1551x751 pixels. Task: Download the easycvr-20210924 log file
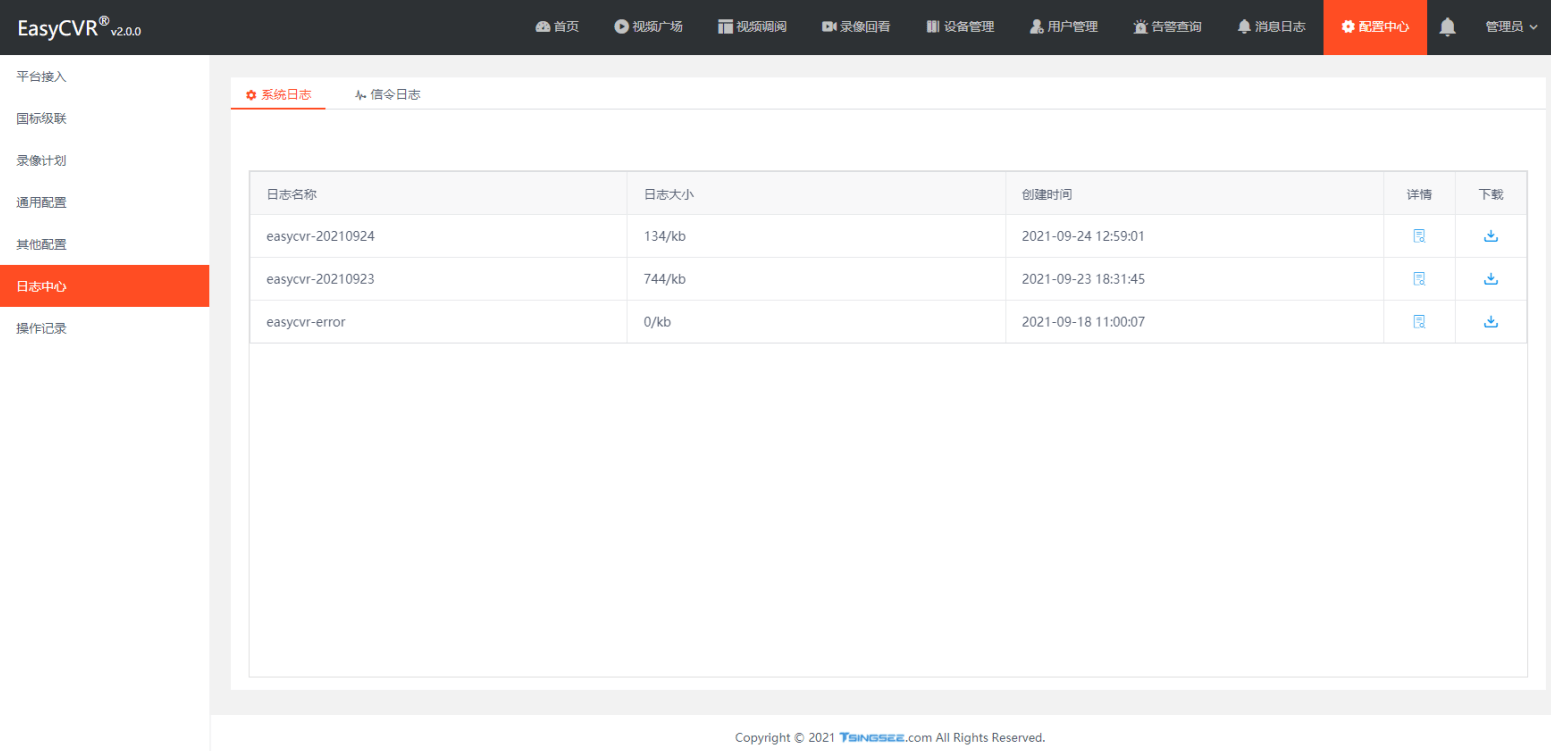(x=1490, y=236)
